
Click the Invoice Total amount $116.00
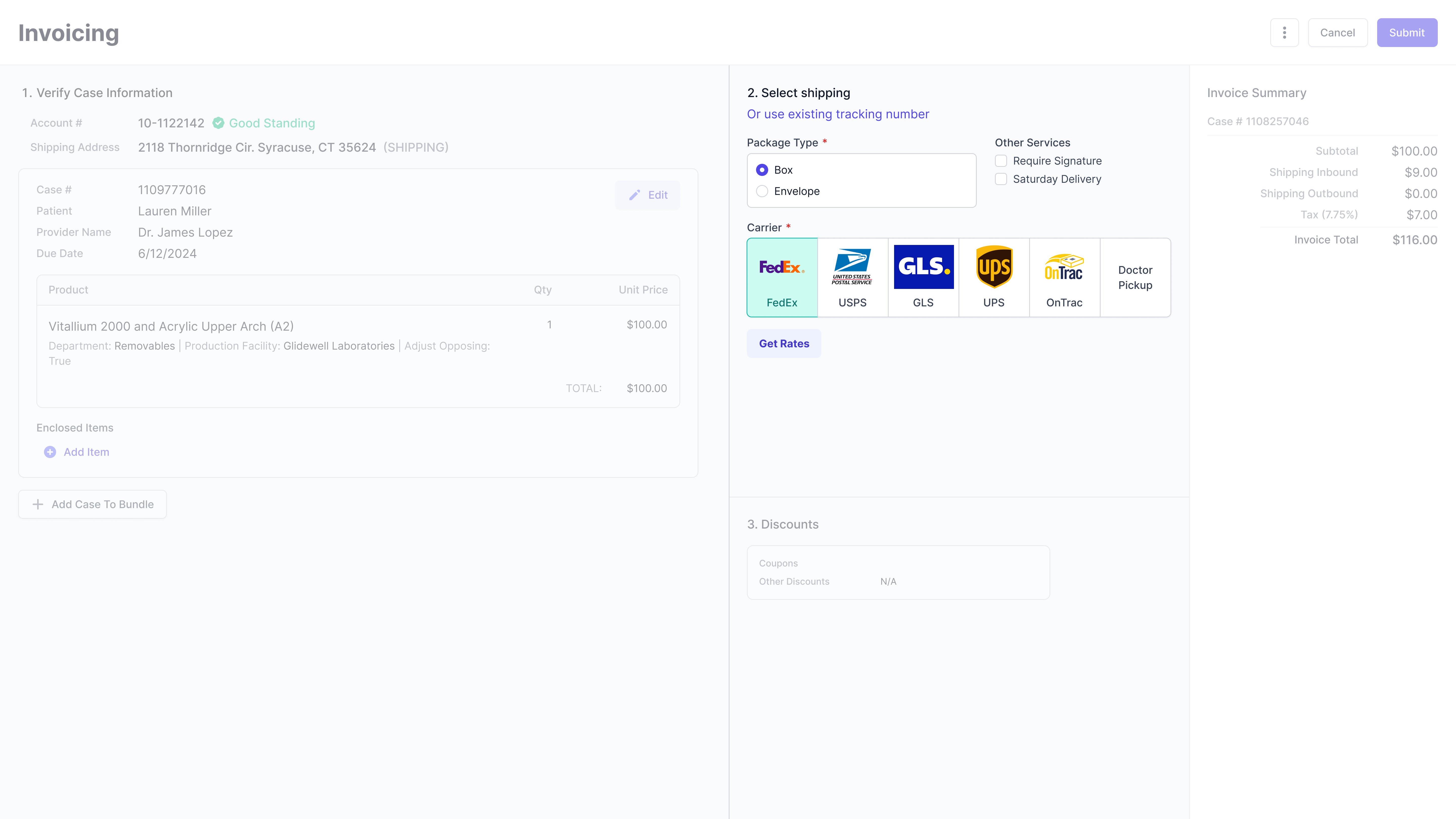pyautogui.click(x=1415, y=240)
